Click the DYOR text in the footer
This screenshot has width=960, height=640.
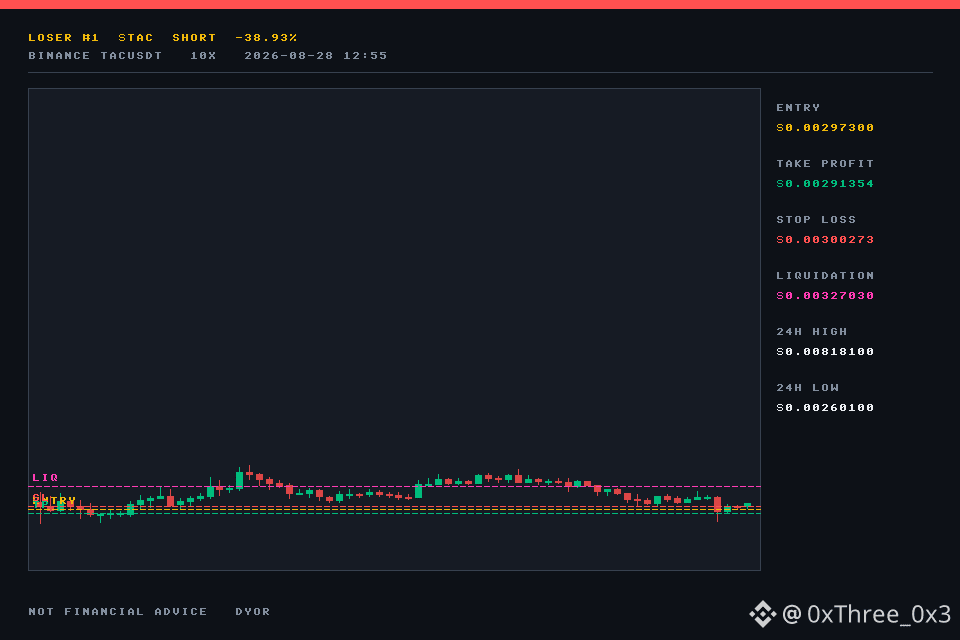click(253, 611)
